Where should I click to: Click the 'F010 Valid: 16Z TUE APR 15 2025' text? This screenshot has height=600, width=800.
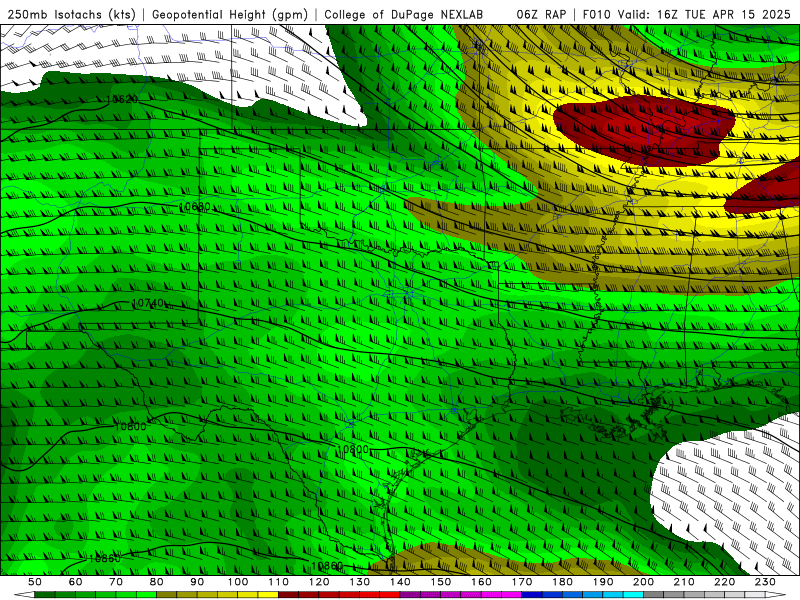point(687,15)
